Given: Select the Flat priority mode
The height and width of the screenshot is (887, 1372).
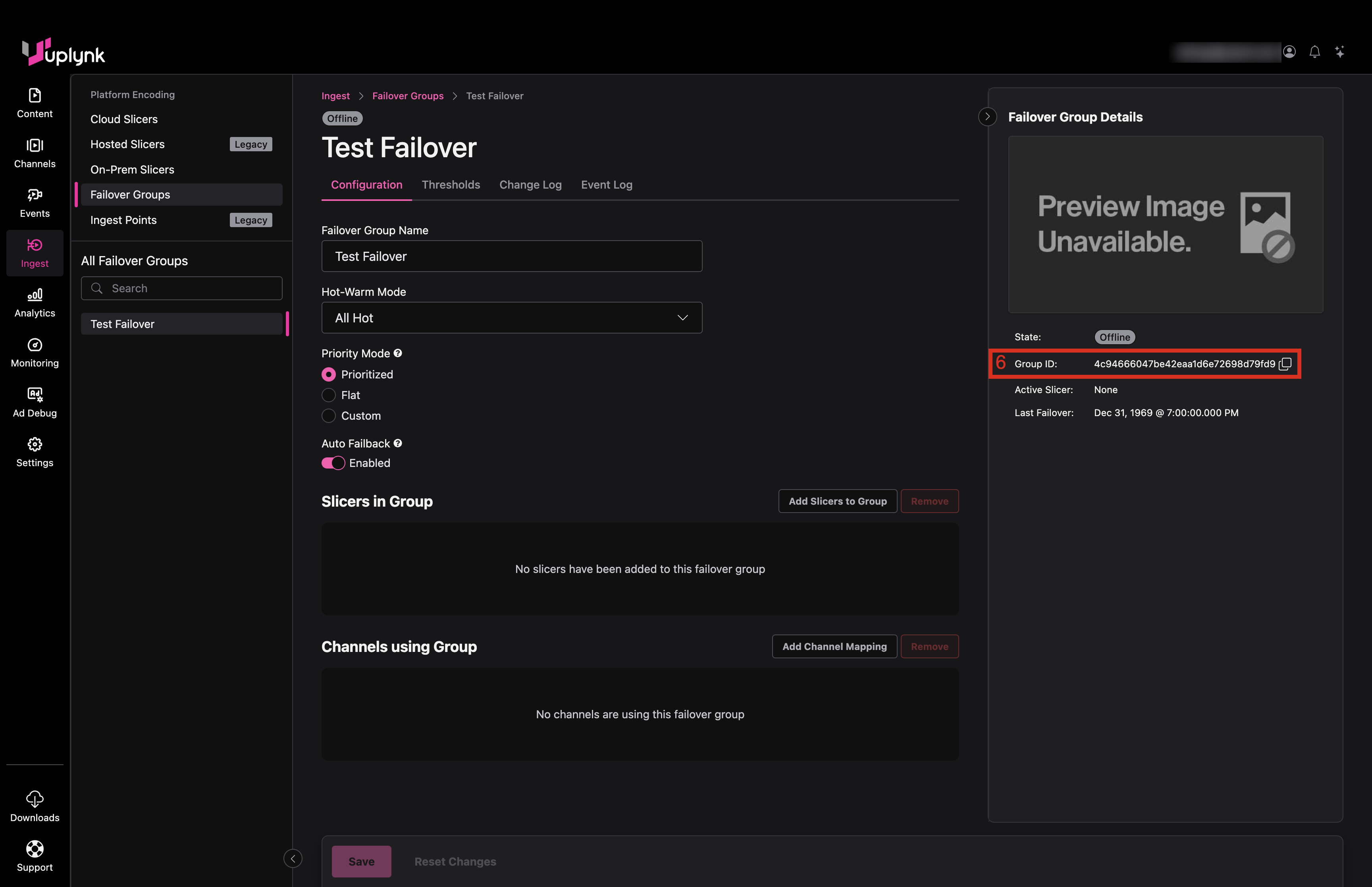Looking at the screenshot, I should click(x=329, y=395).
